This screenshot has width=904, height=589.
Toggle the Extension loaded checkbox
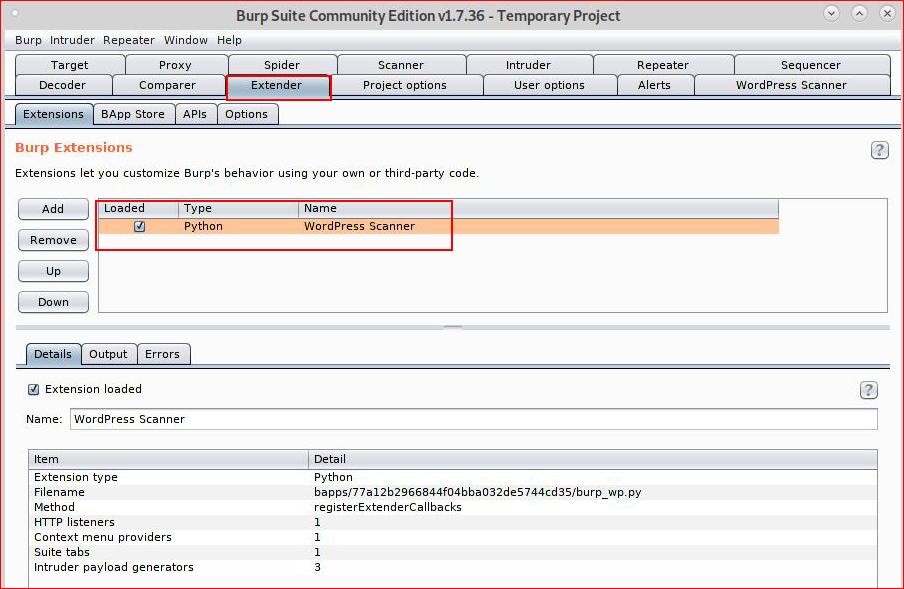coord(33,390)
